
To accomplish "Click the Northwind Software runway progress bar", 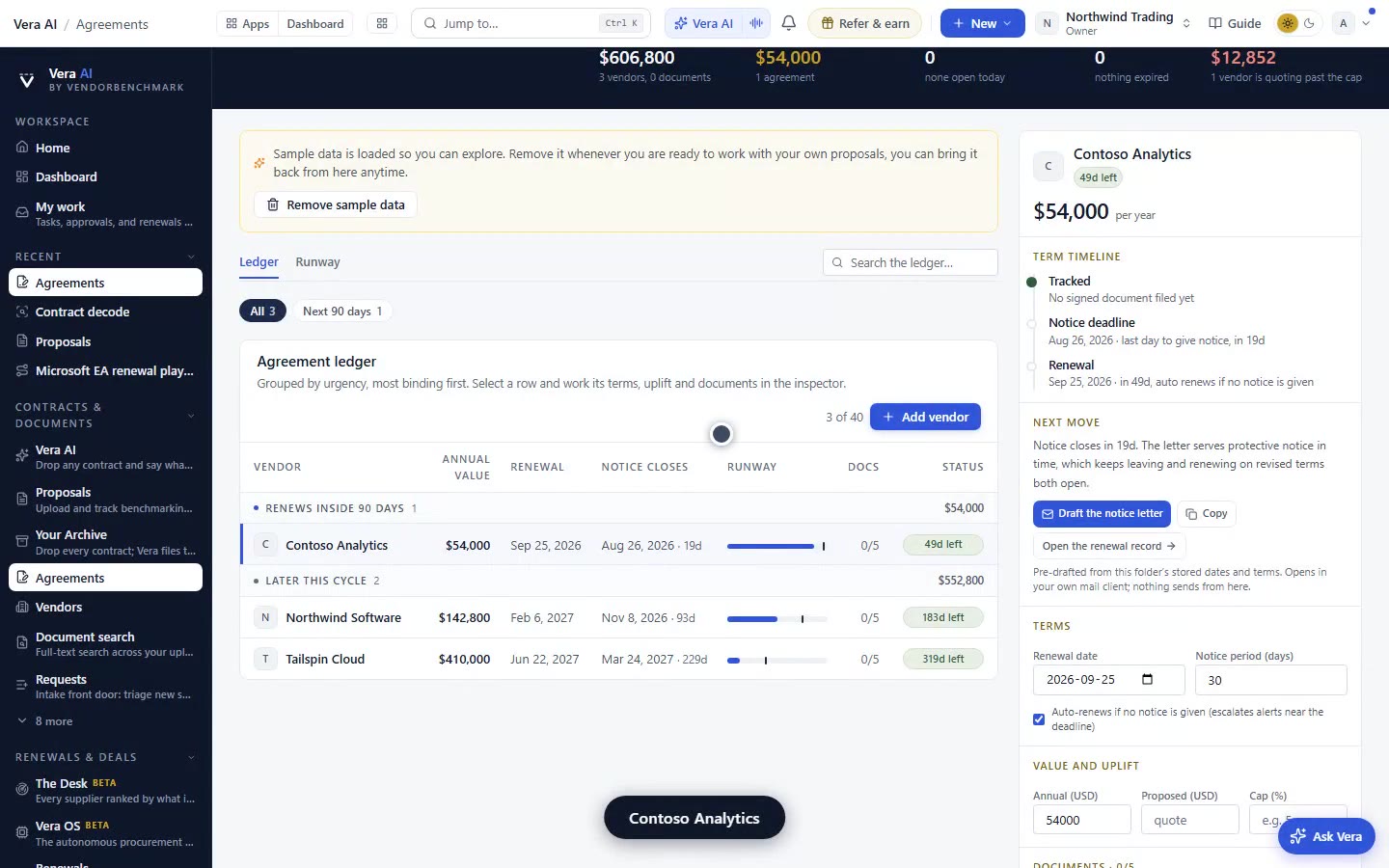I will click(x=776, y=618).
